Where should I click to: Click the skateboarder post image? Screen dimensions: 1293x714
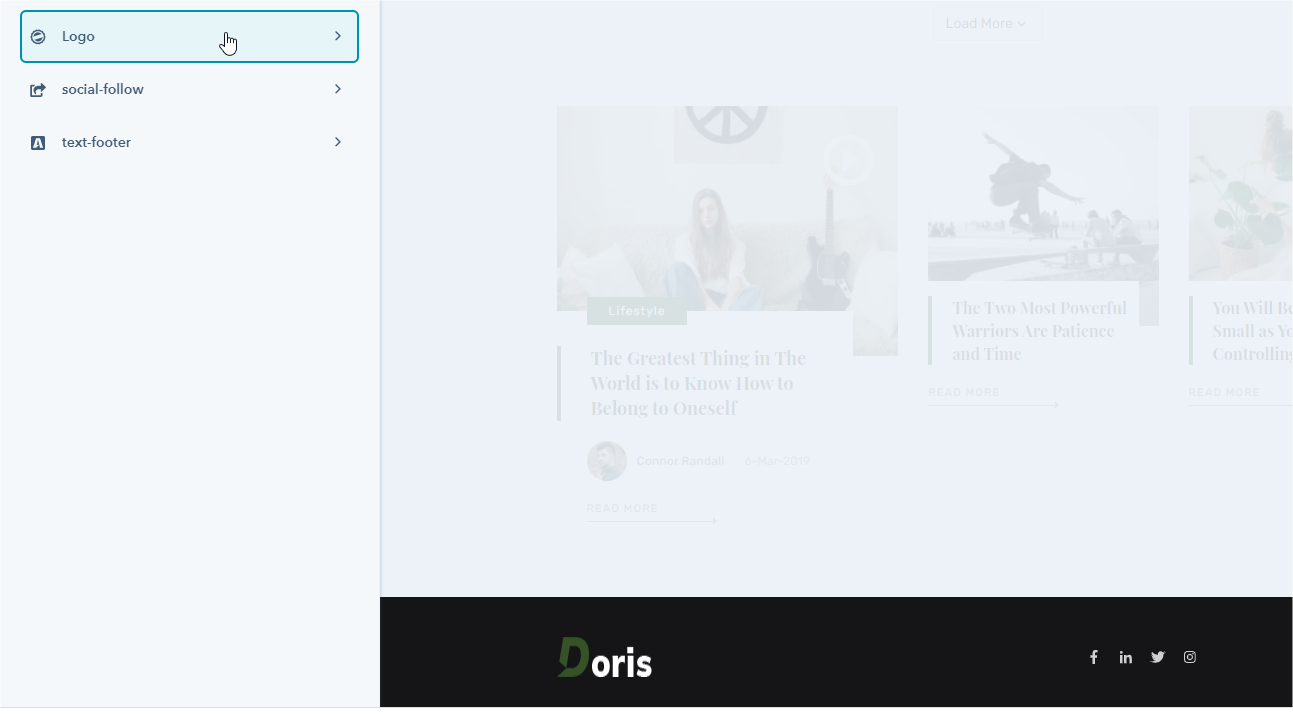coord(1043,194)
